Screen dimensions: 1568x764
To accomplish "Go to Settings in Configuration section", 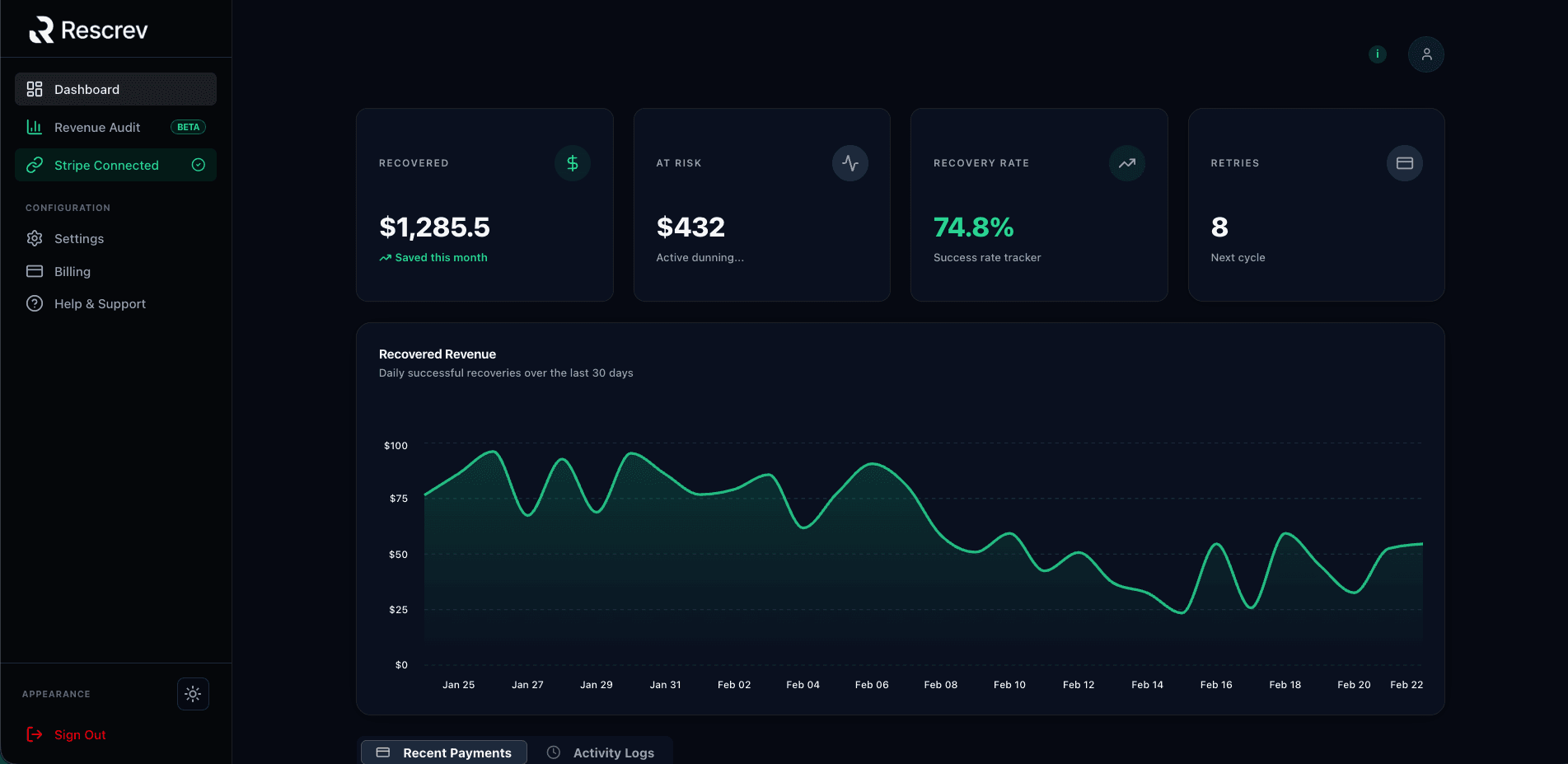I will coord(79,239).
